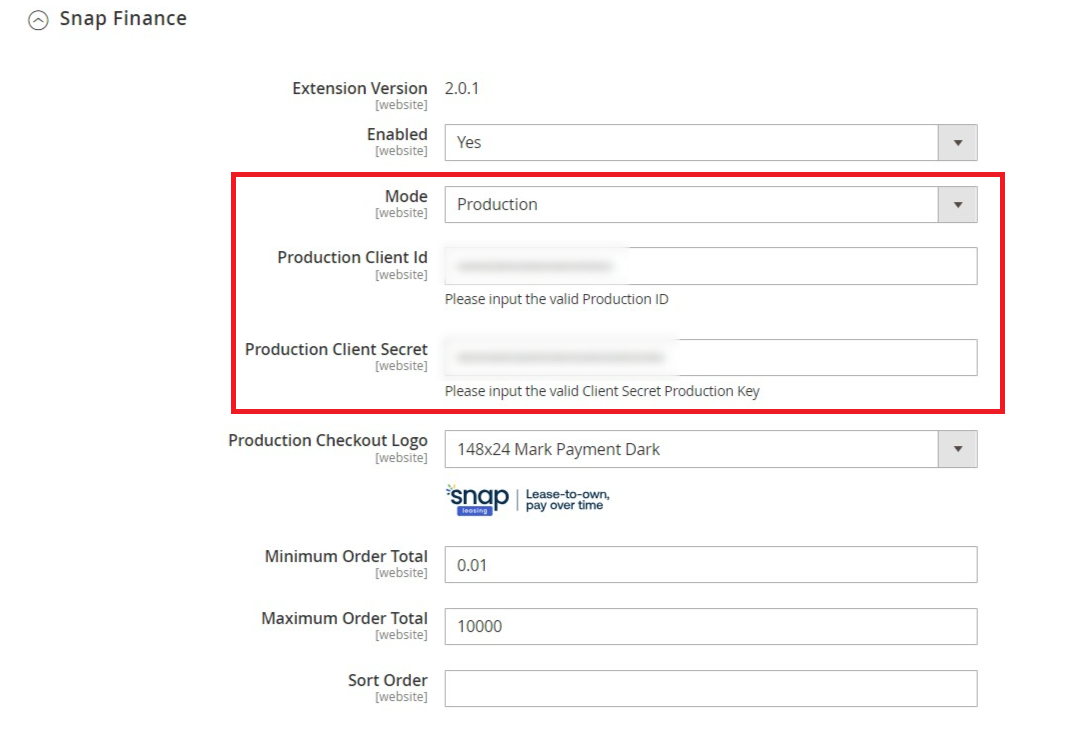Viewport: 1072px width, 753px height.
Task: Click the Production Client Id field
Action: (x=710, y=266)
